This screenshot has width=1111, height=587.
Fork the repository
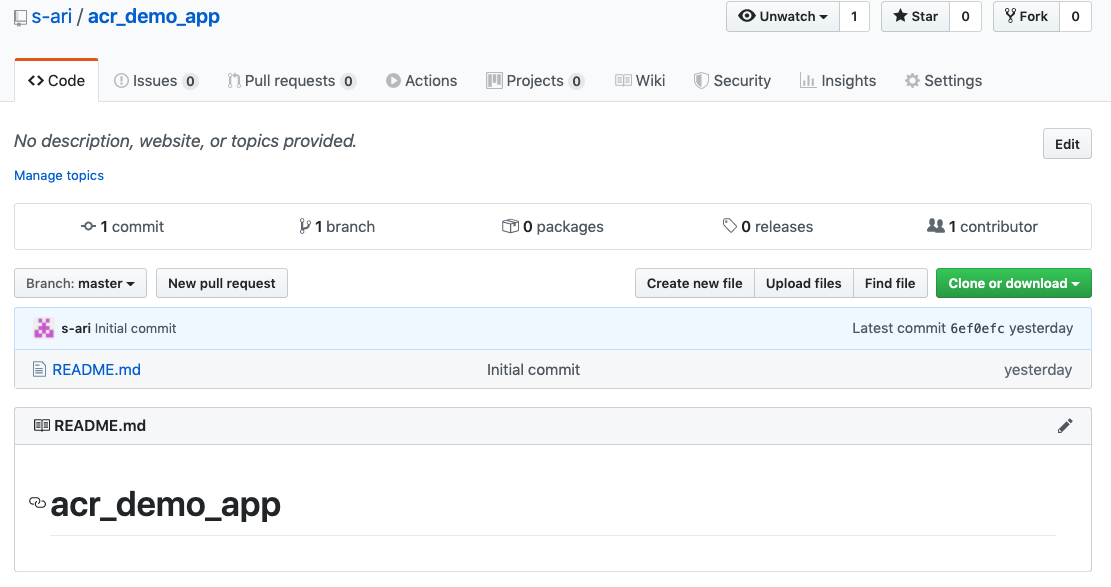point(1026,16)
